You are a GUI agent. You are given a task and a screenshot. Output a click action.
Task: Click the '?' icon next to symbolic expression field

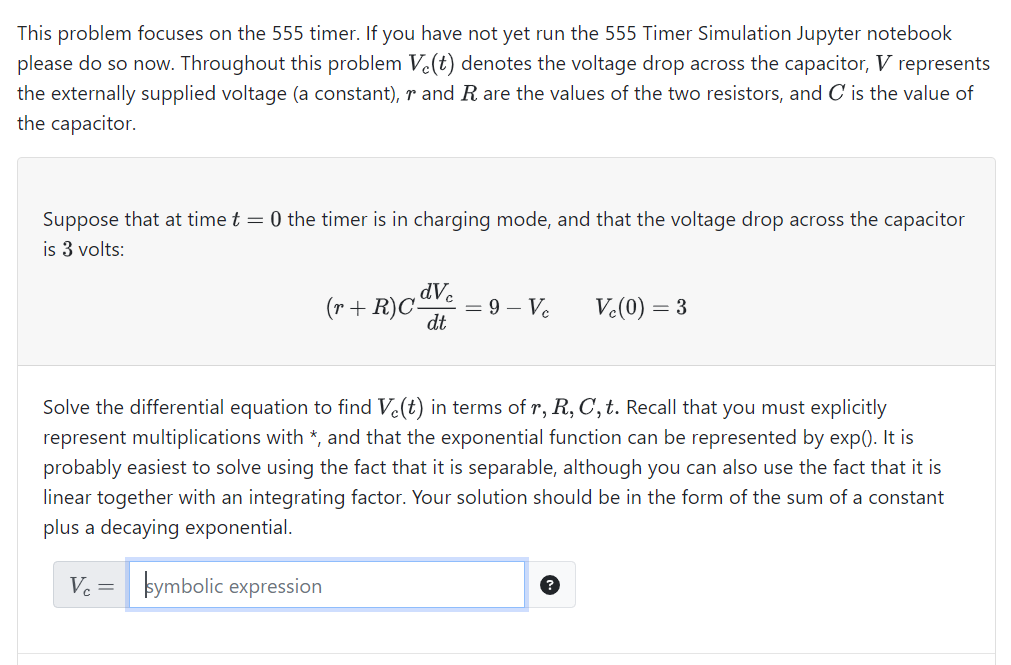pyautogui.click(x=550, y=584)
